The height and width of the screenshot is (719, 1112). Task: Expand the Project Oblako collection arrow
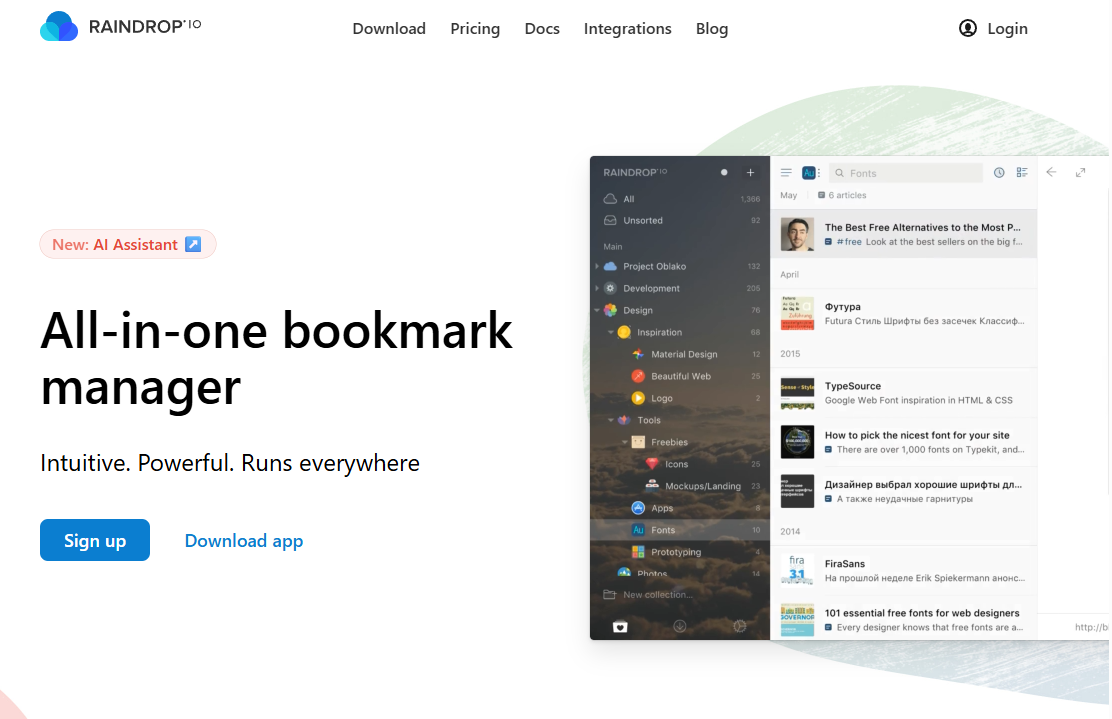(x=596, y=267)
